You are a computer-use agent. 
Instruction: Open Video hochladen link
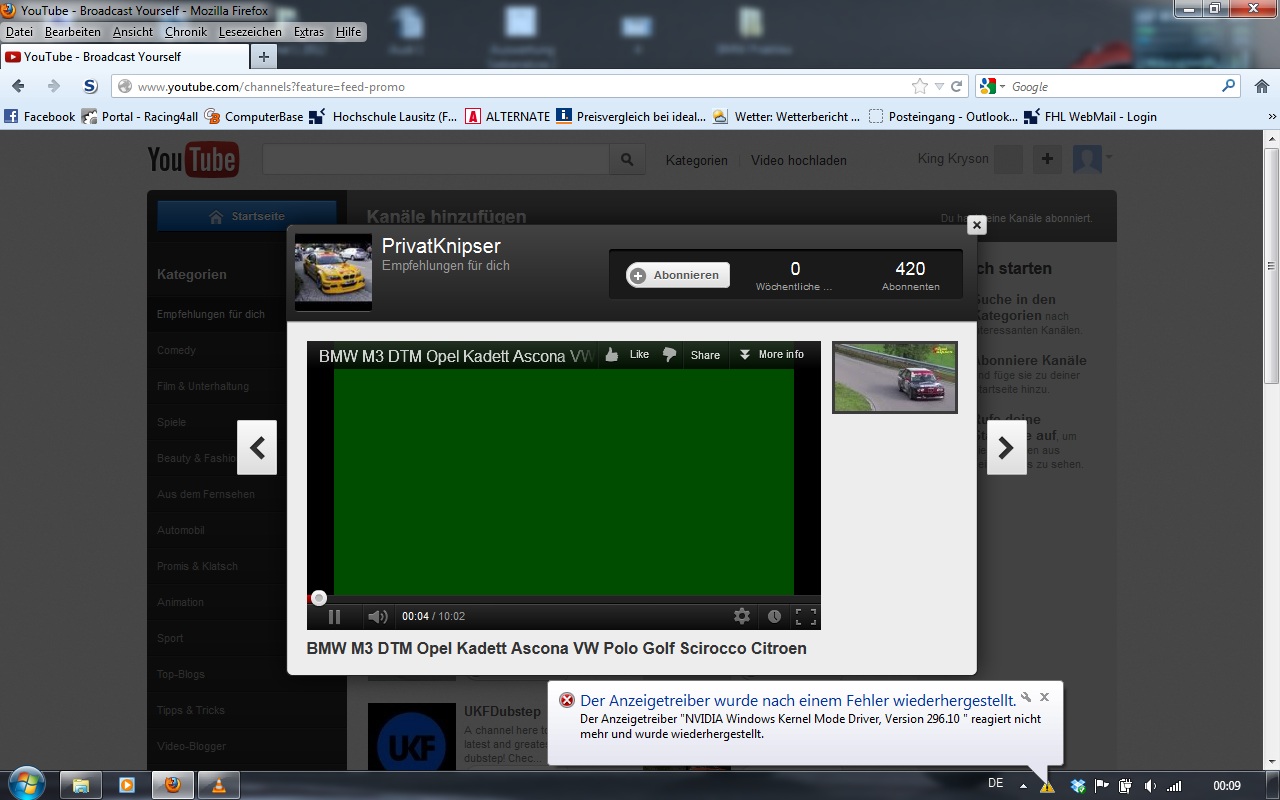coord(799,160)
